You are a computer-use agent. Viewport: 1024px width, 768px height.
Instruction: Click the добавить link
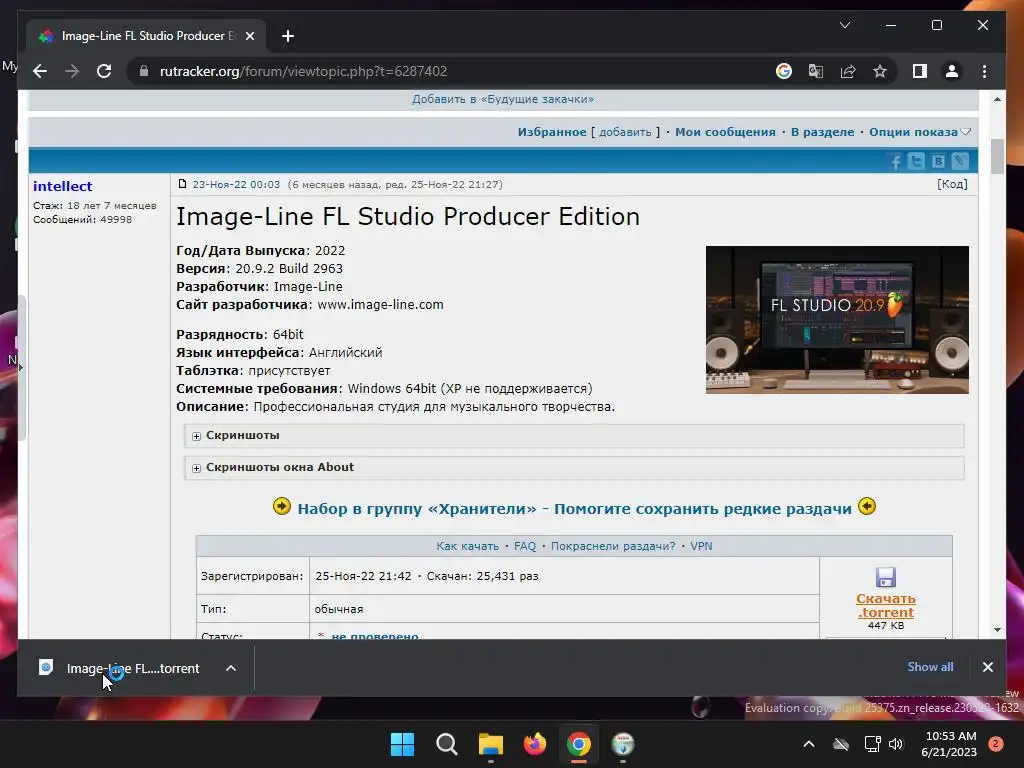(625, 132)
